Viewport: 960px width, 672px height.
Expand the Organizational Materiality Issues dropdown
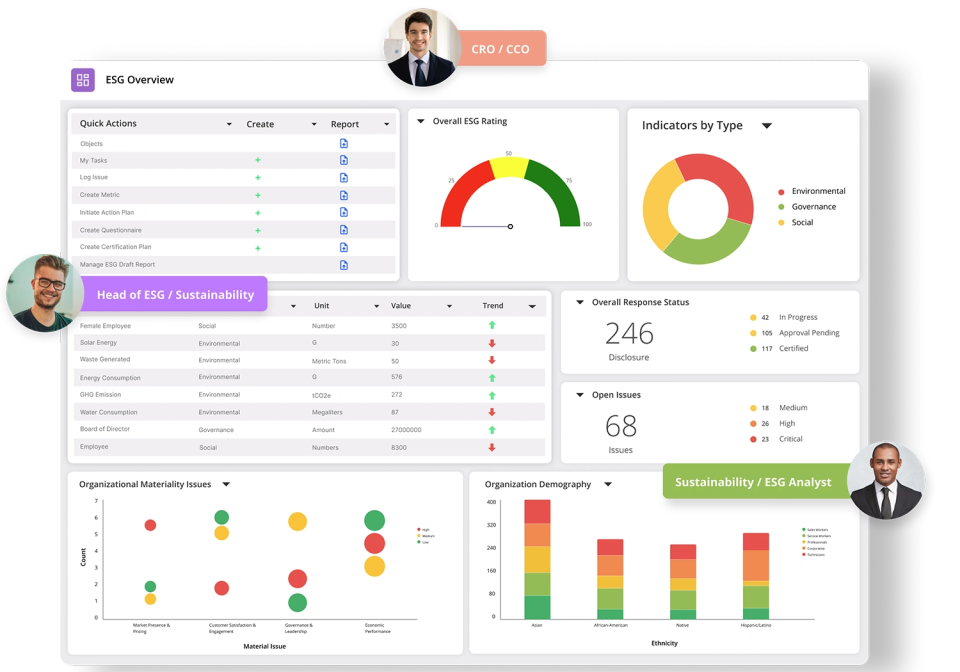[226, 485]
